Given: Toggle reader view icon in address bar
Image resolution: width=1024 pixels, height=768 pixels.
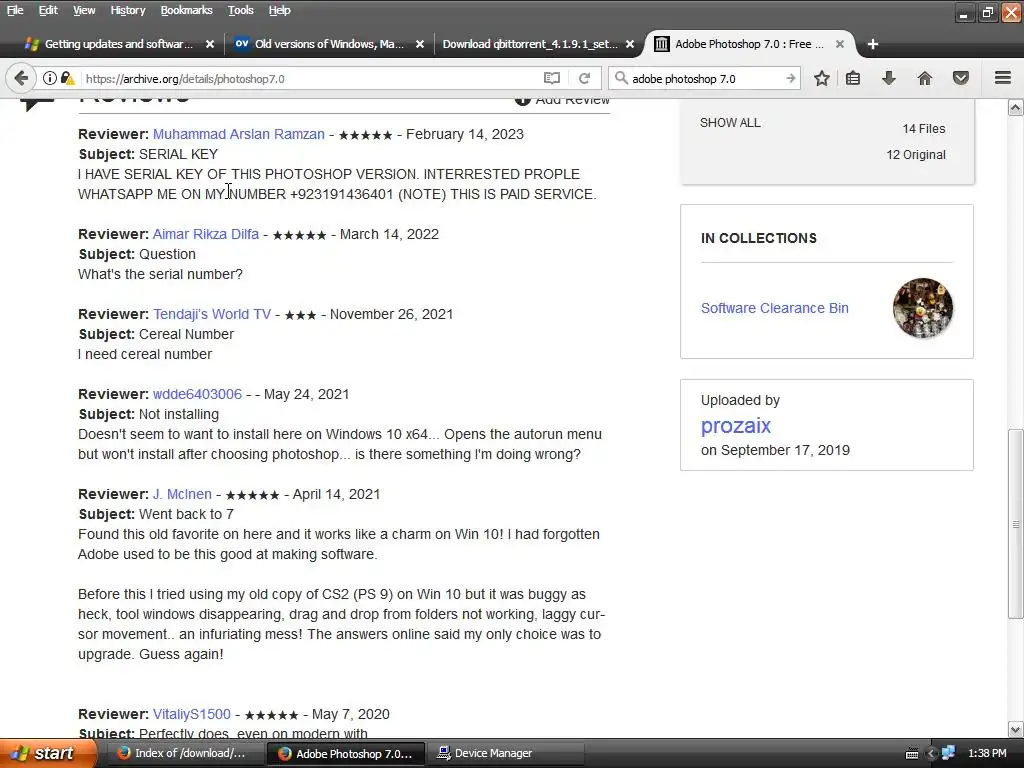Looking at the screenshot, I should click(x=552, y=78).
